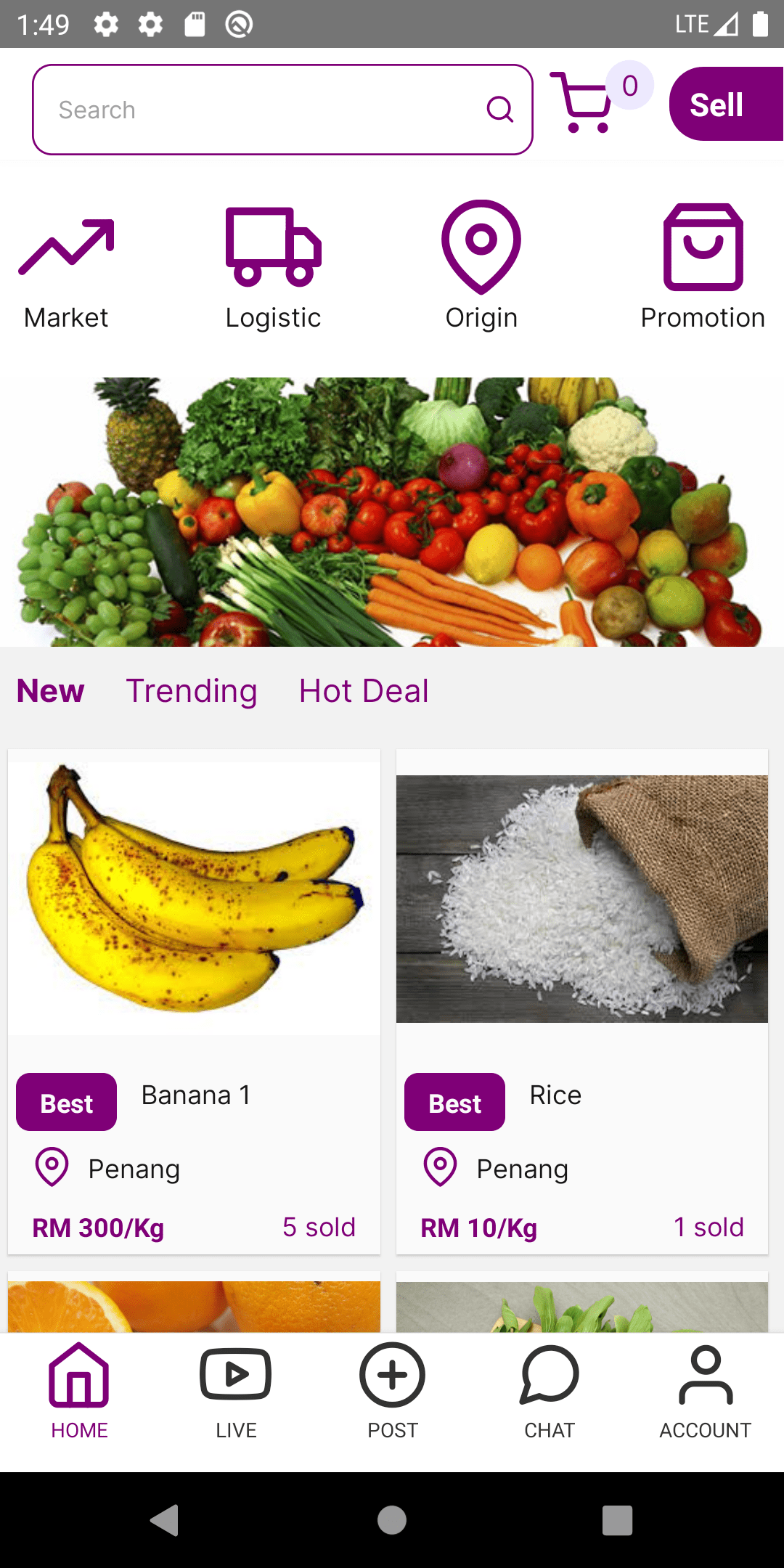Open the Origin location pin icon

(x=481, y=247)
